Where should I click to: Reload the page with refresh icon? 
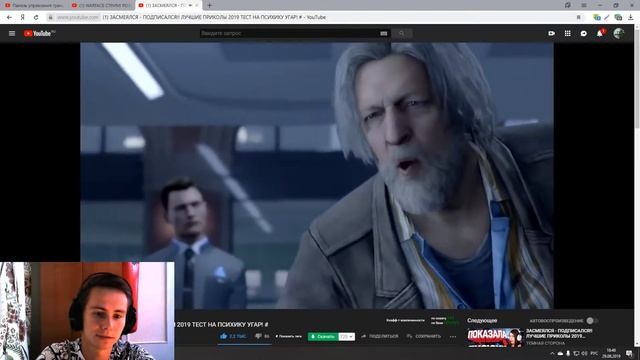point(36,17)
